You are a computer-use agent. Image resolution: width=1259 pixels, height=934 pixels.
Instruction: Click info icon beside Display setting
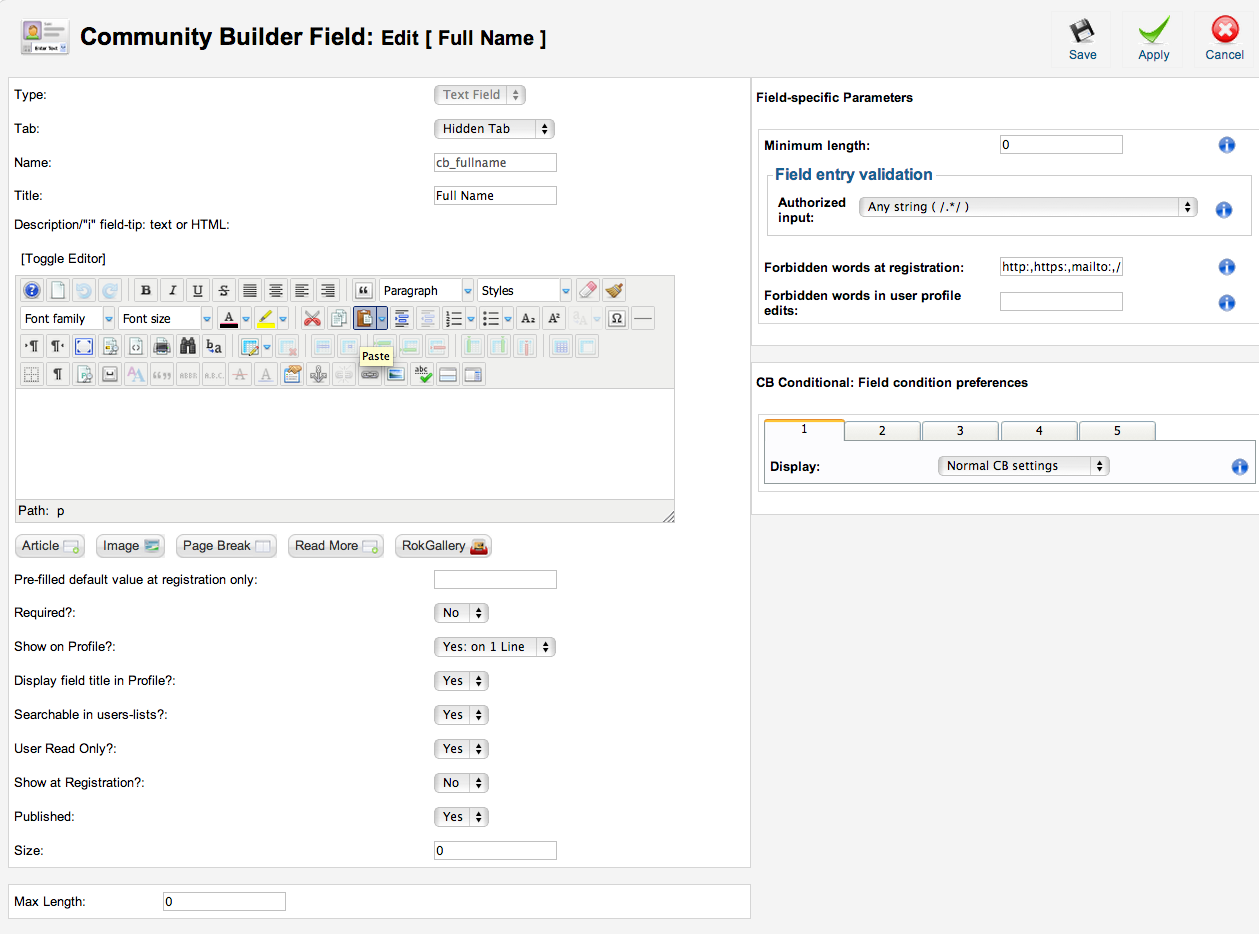tap(1240, 467)
